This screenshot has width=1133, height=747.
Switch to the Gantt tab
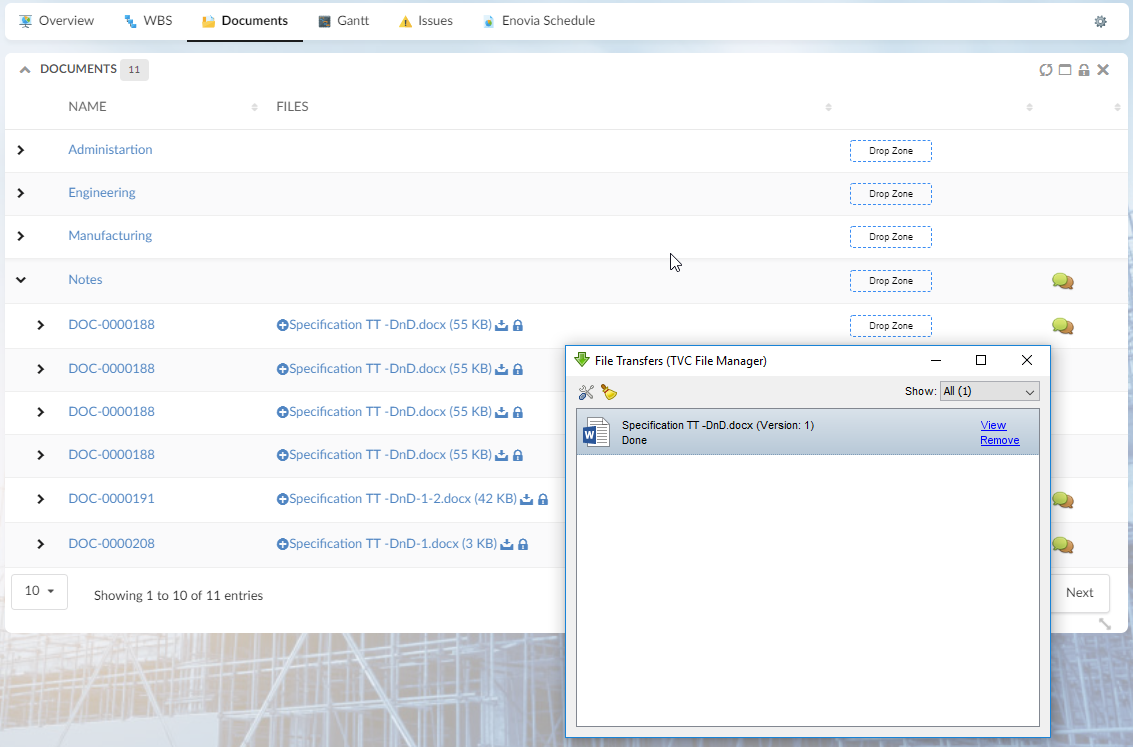(344, 21)
